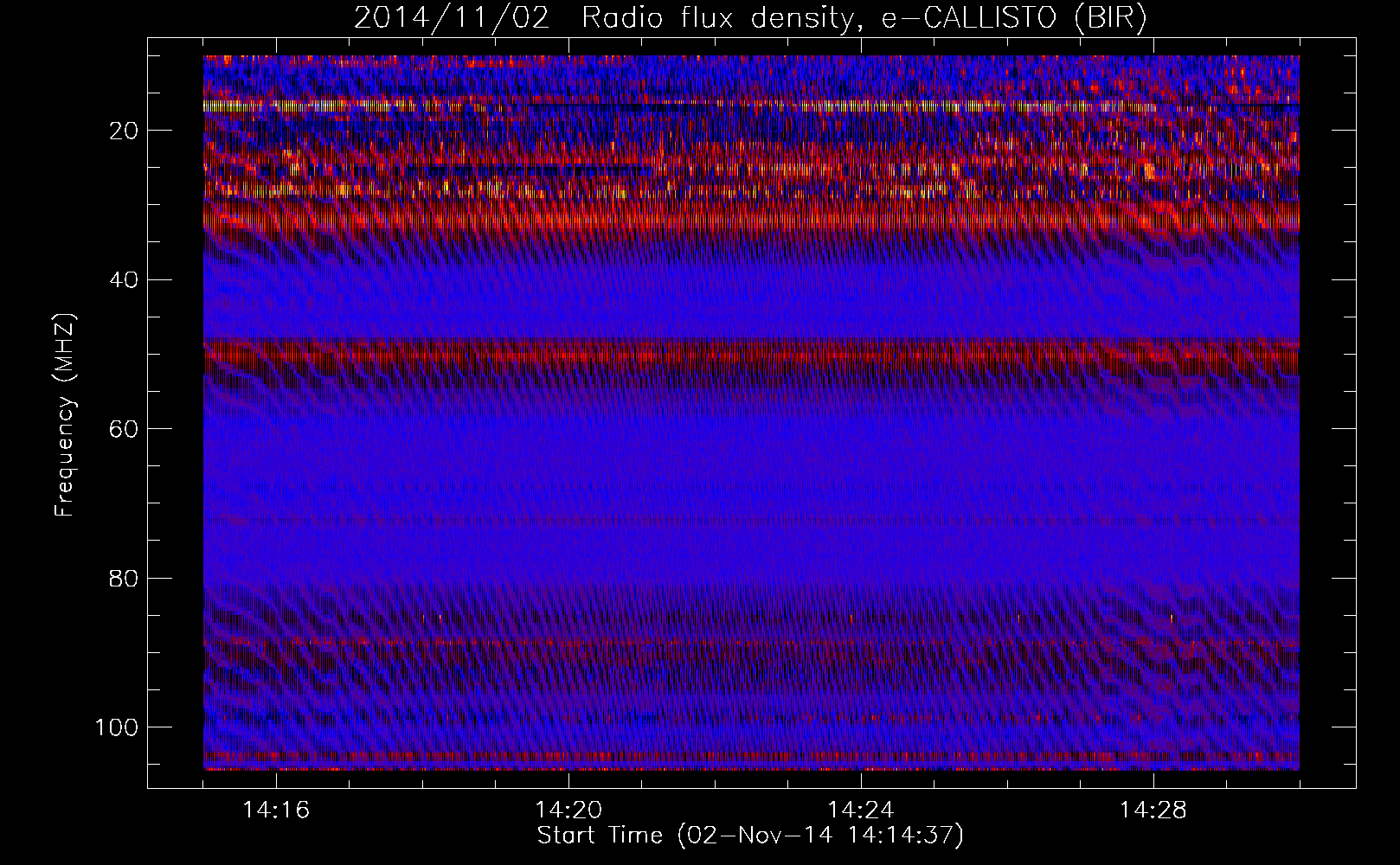The height and width of the screenshot is (865, 1400).
Task: Select the 14:24 time tick label
Action: tap(861, 811)
